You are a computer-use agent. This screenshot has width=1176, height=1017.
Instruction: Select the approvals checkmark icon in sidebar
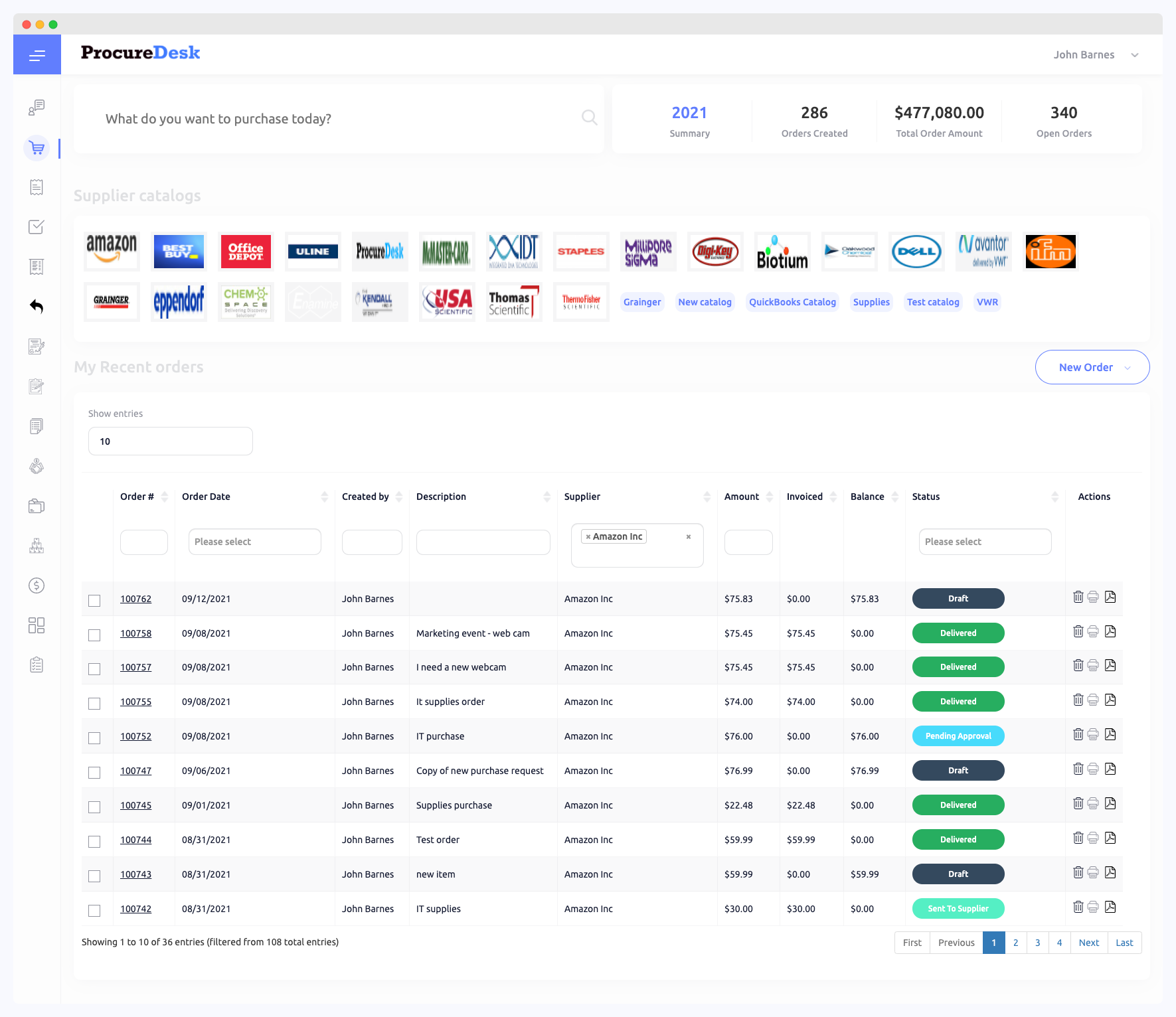(37, 227)
